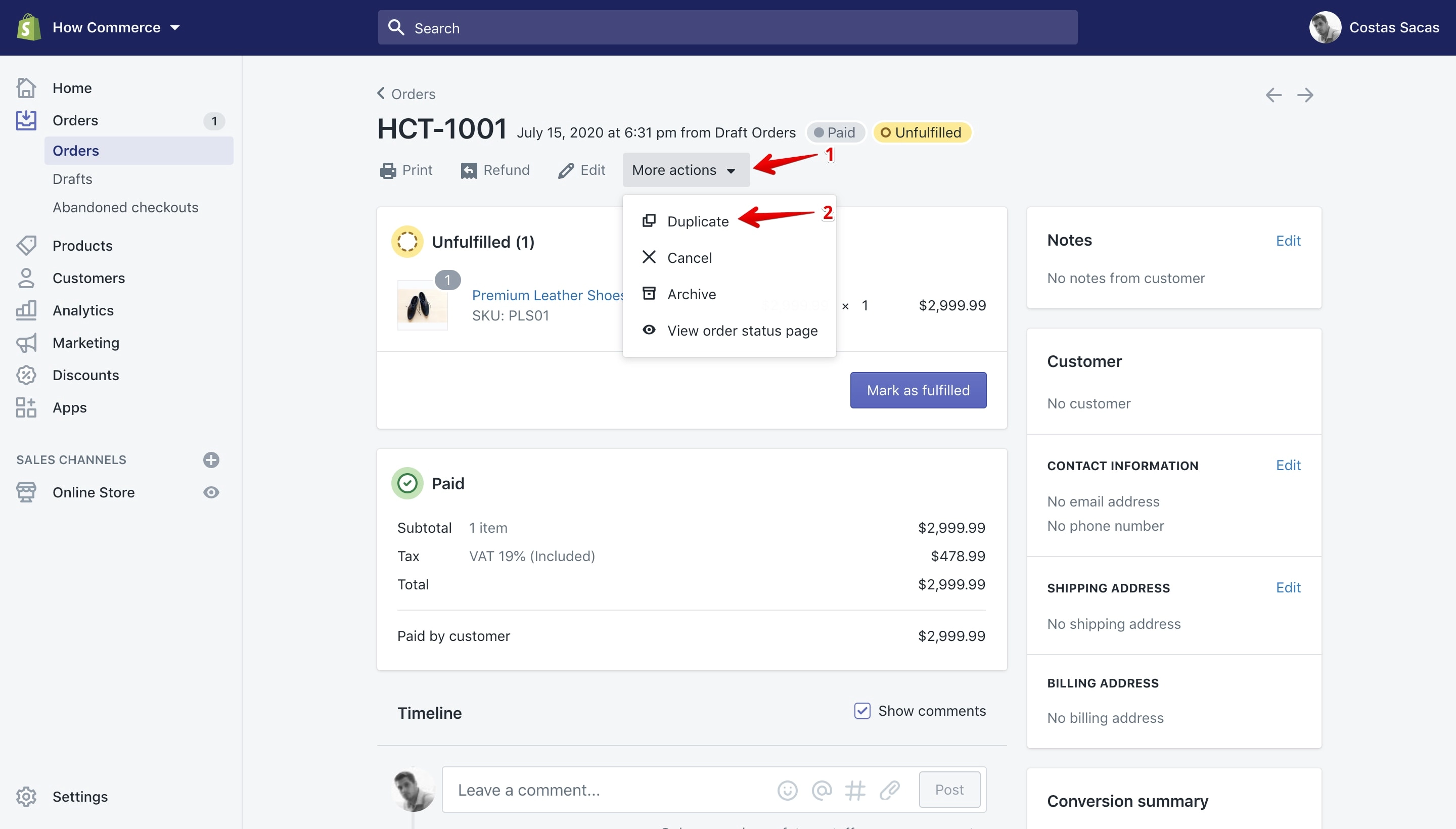
Task: Click the Apps grid icon
Action: tap(26, 407)
